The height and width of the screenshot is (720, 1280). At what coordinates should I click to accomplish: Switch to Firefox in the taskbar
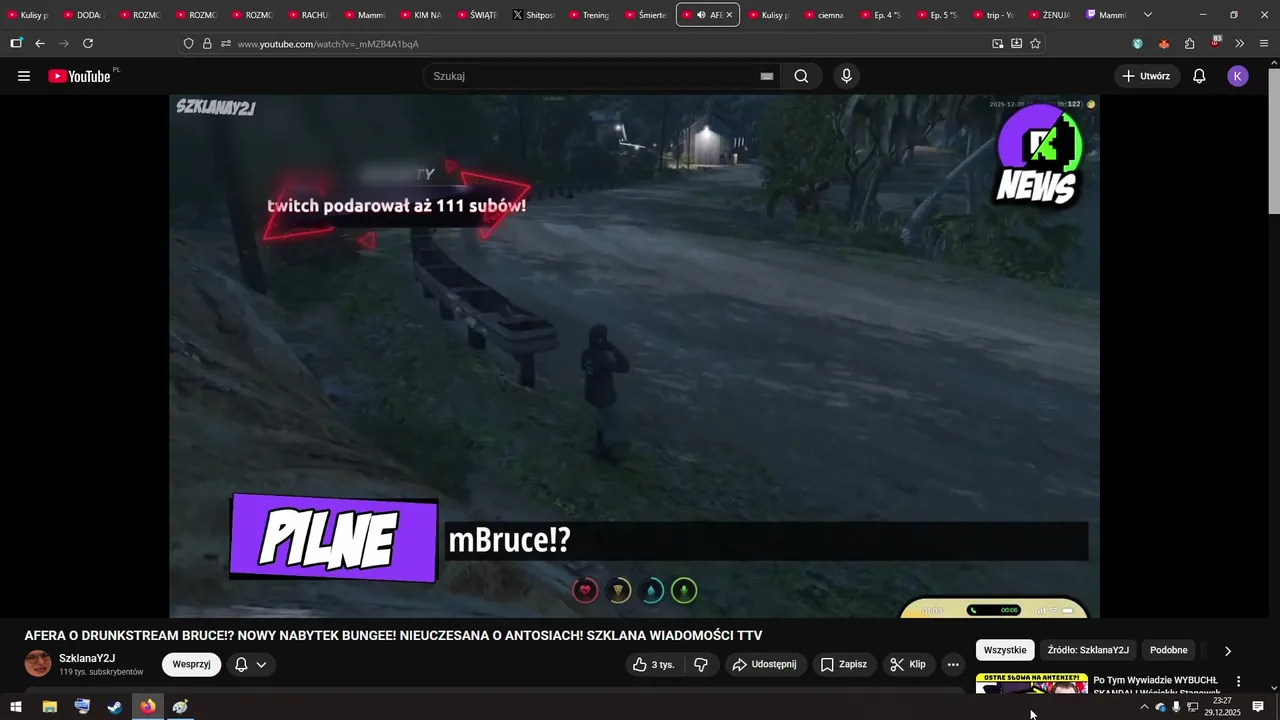click(148, 707)
